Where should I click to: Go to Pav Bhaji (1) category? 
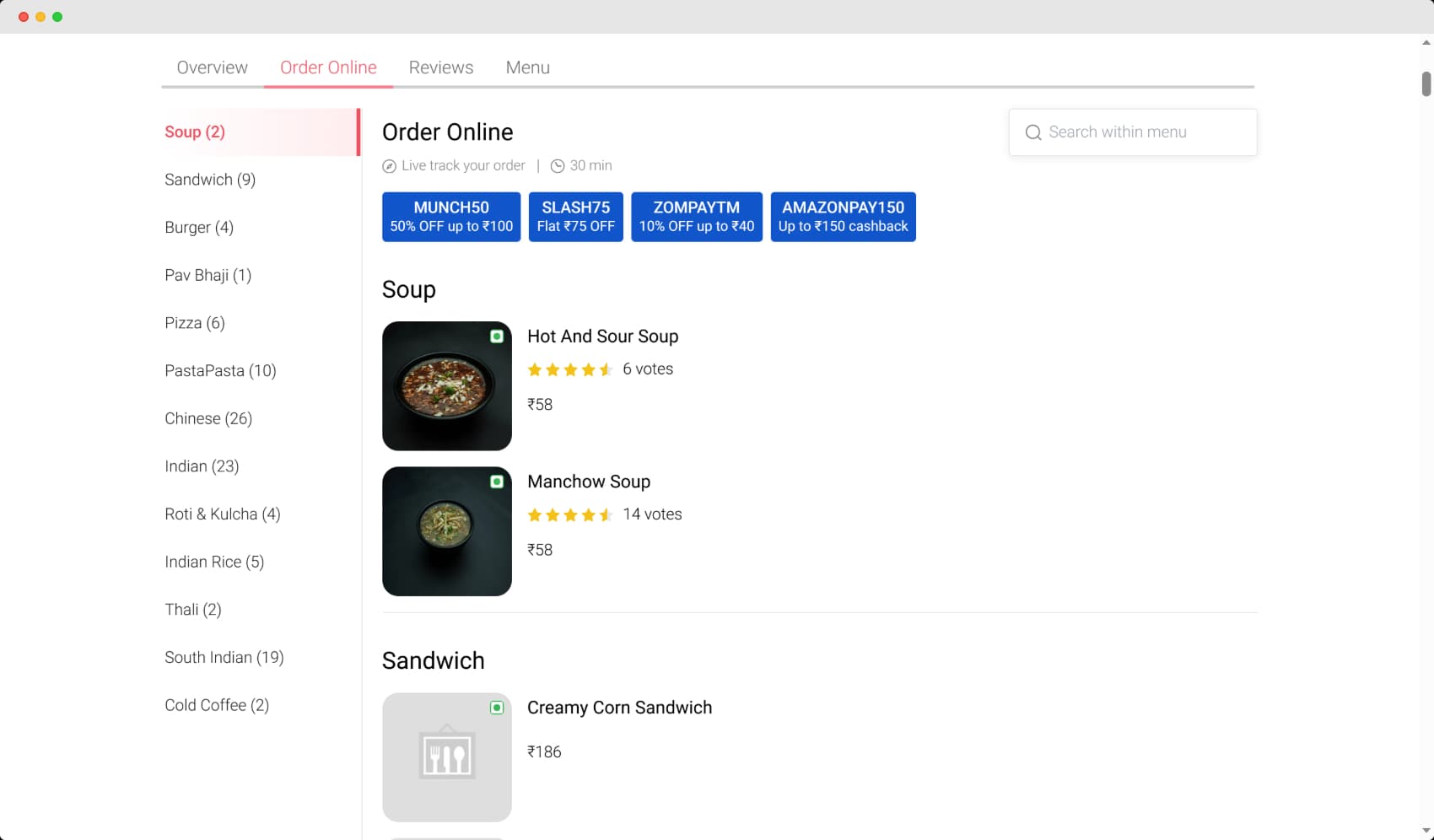(x=208, y=275)
